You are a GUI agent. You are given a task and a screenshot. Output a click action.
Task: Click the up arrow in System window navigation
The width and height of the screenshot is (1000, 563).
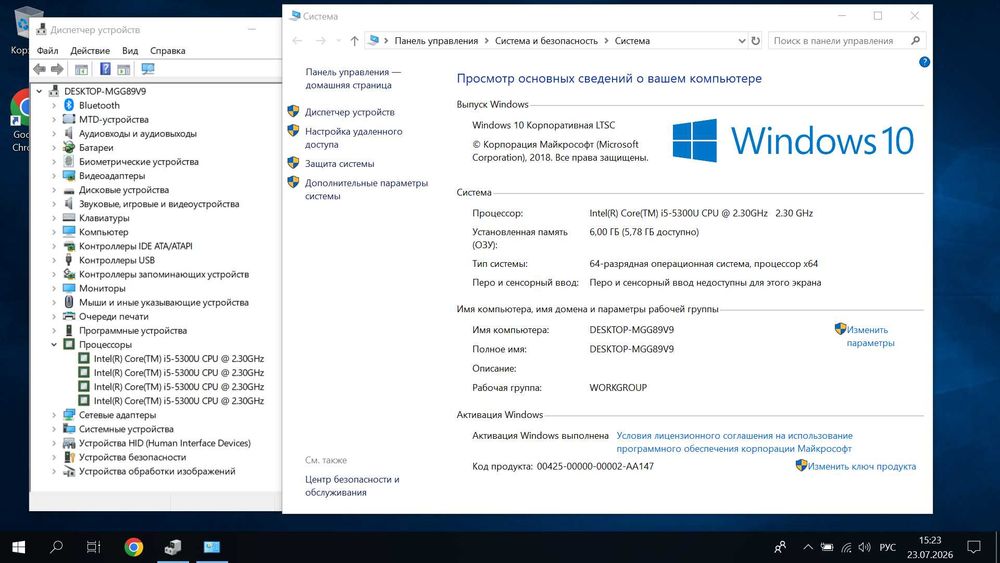click(x=354, y=41)
